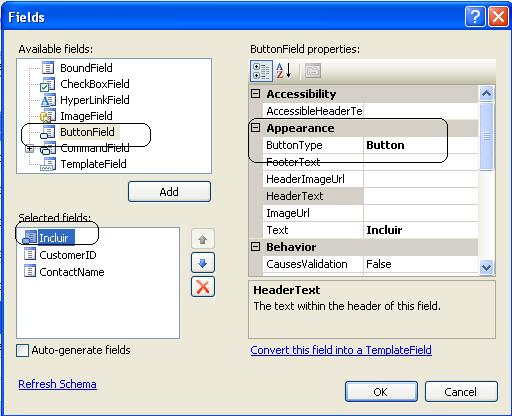Expand the CommandField tree node
Image resolution: width=512 pixels, height=416 pixels.
click(x=30, y=149)
